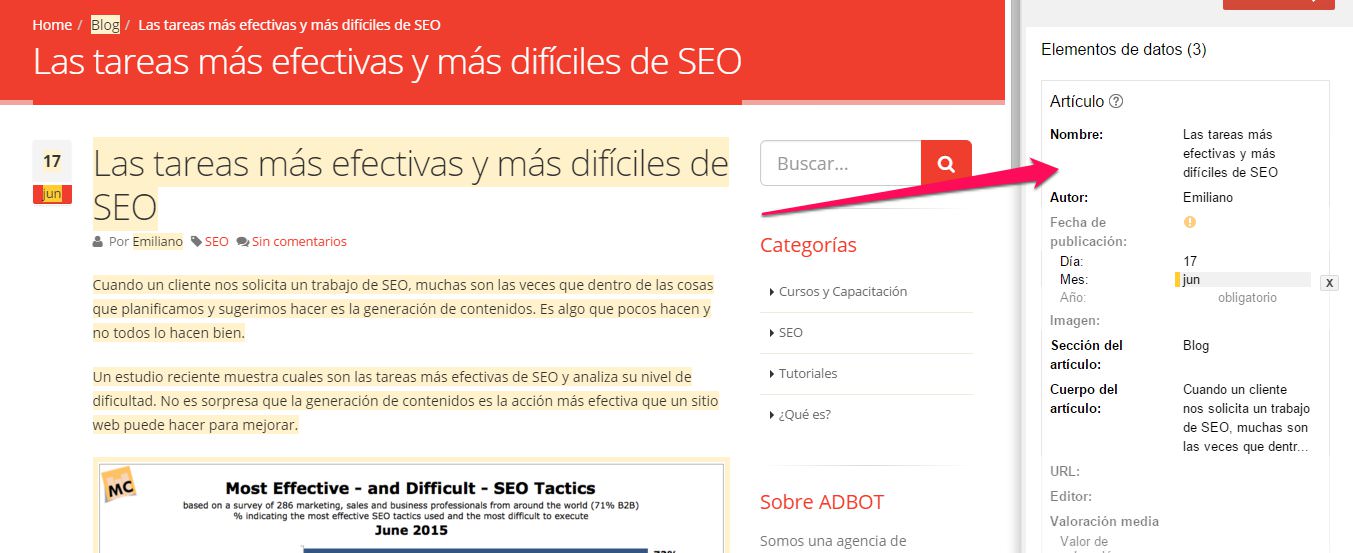Click the red search magnifier button
The height and width of the screenshot is (553, 1353).
[946, 163]
